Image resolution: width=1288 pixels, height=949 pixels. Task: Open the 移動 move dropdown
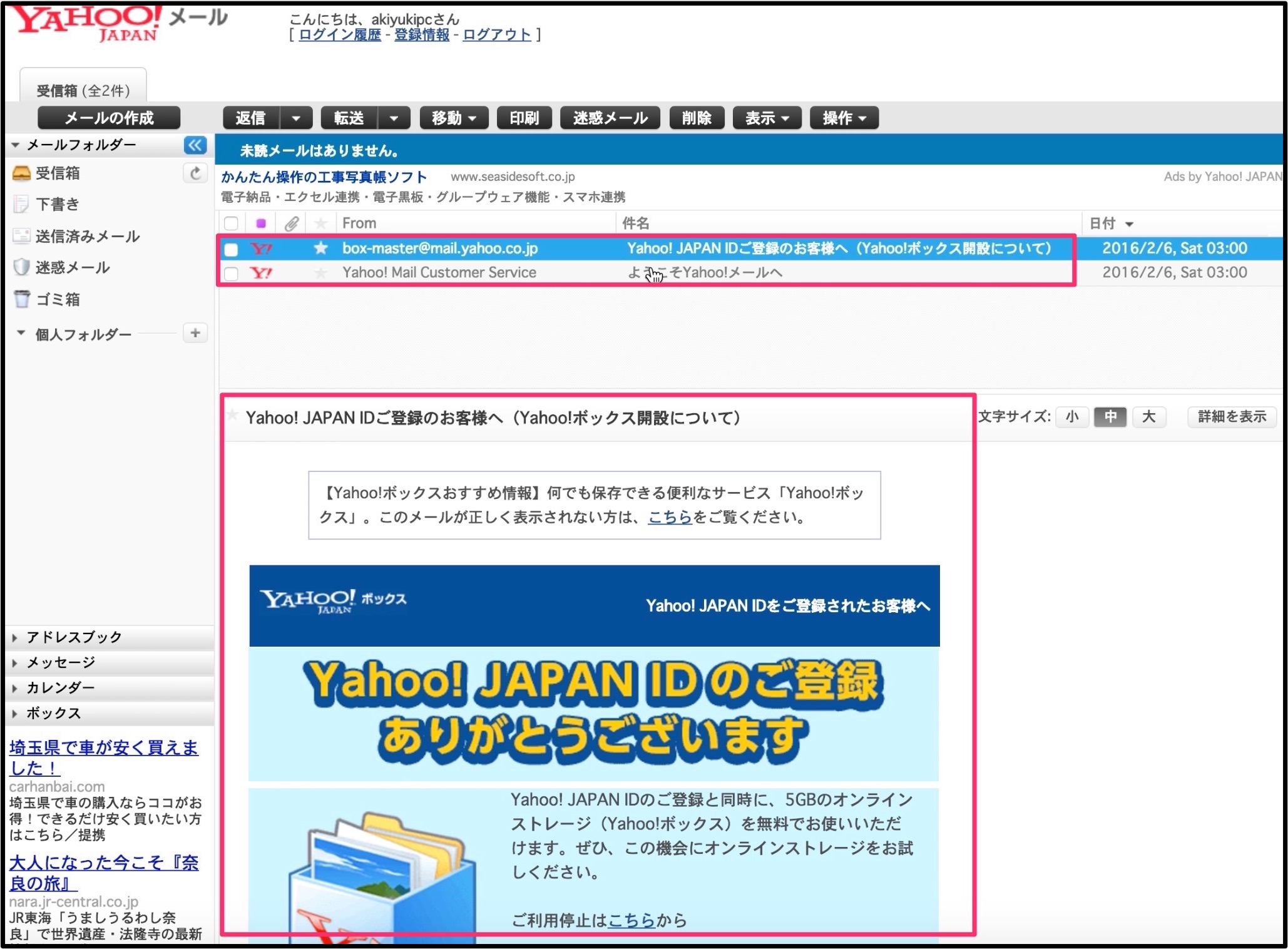tap(454, 118)
